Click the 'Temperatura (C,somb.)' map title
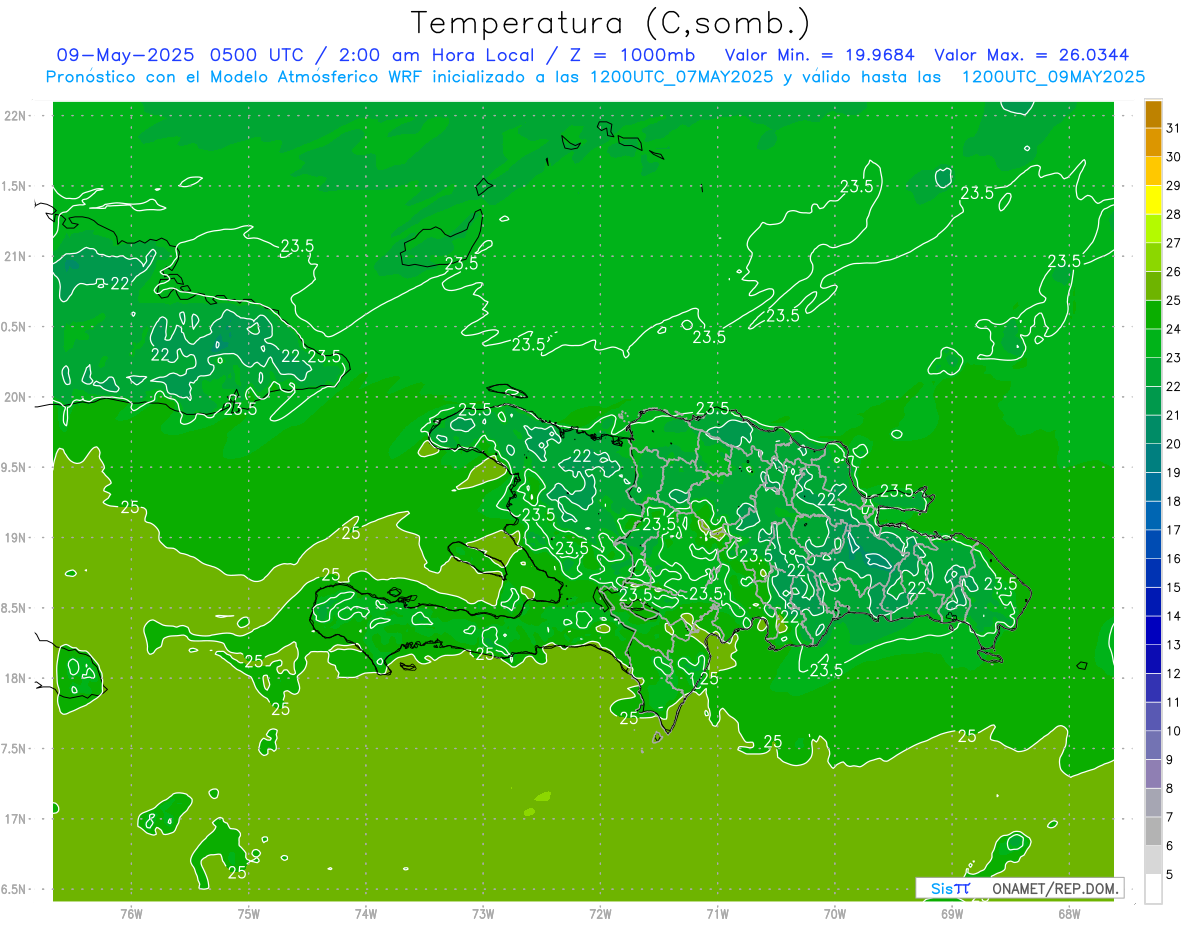The height and width of the screenshot is (927, 1200). [x=612, y=23]
